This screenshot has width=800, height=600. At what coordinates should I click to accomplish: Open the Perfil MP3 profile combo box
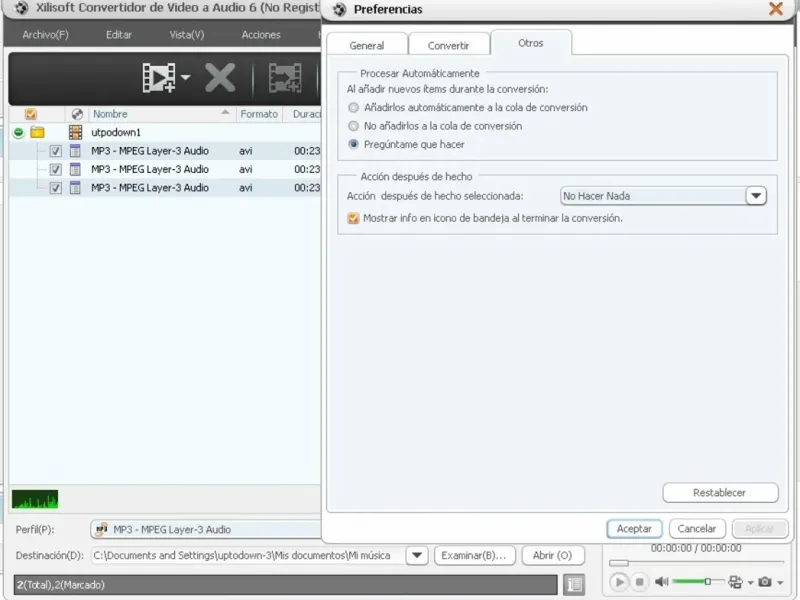[206, 530]
